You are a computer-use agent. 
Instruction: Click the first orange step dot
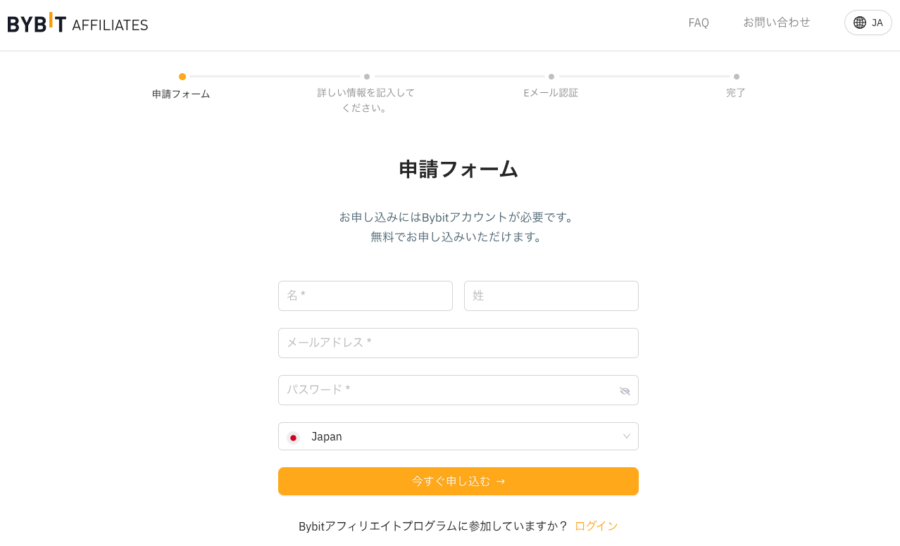[182, 76]
